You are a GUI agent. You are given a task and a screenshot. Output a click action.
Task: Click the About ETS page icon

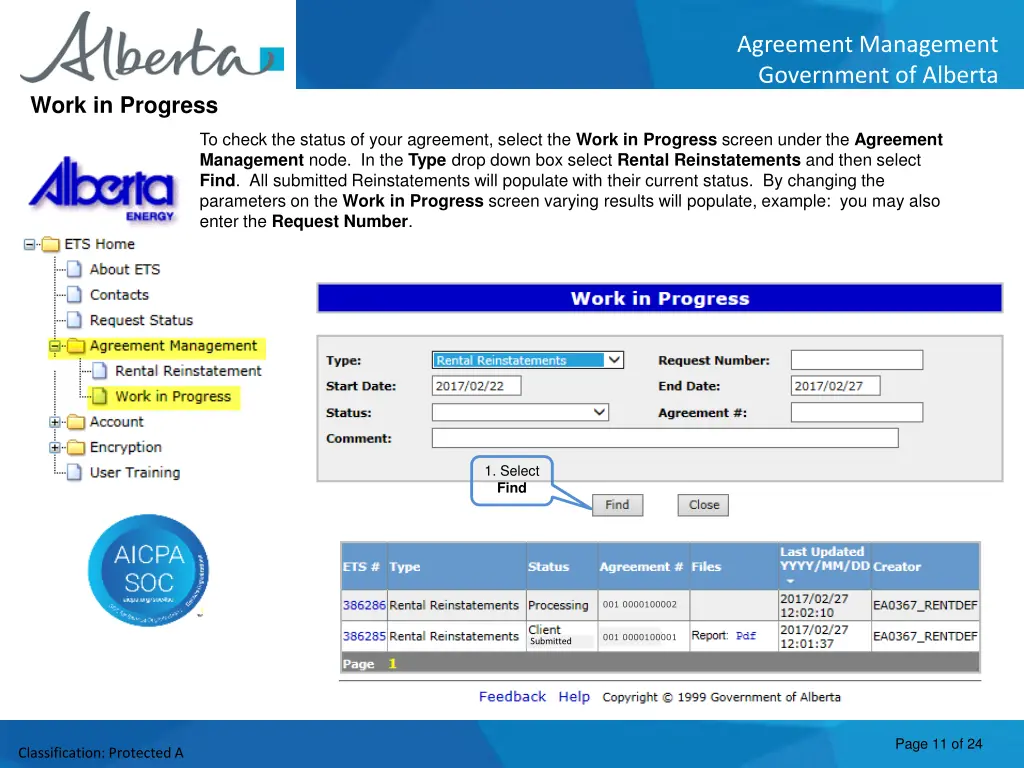75,269
